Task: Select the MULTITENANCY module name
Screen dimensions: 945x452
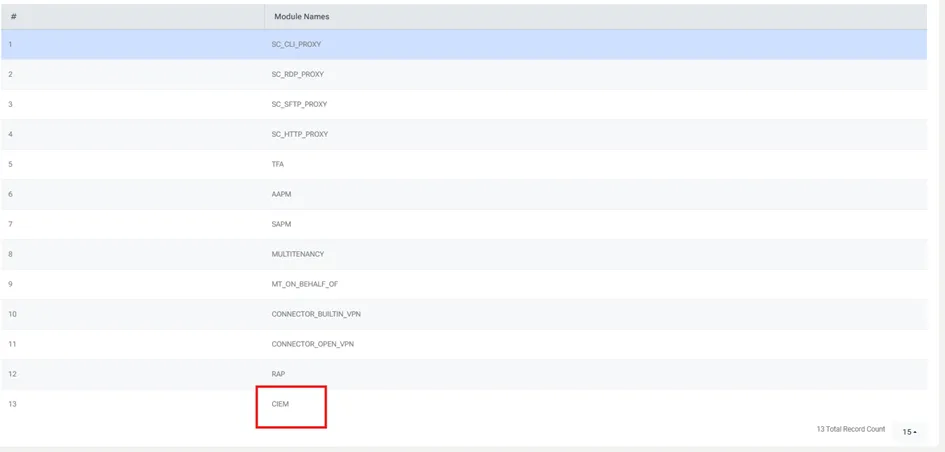Action: tap(298, 254)
